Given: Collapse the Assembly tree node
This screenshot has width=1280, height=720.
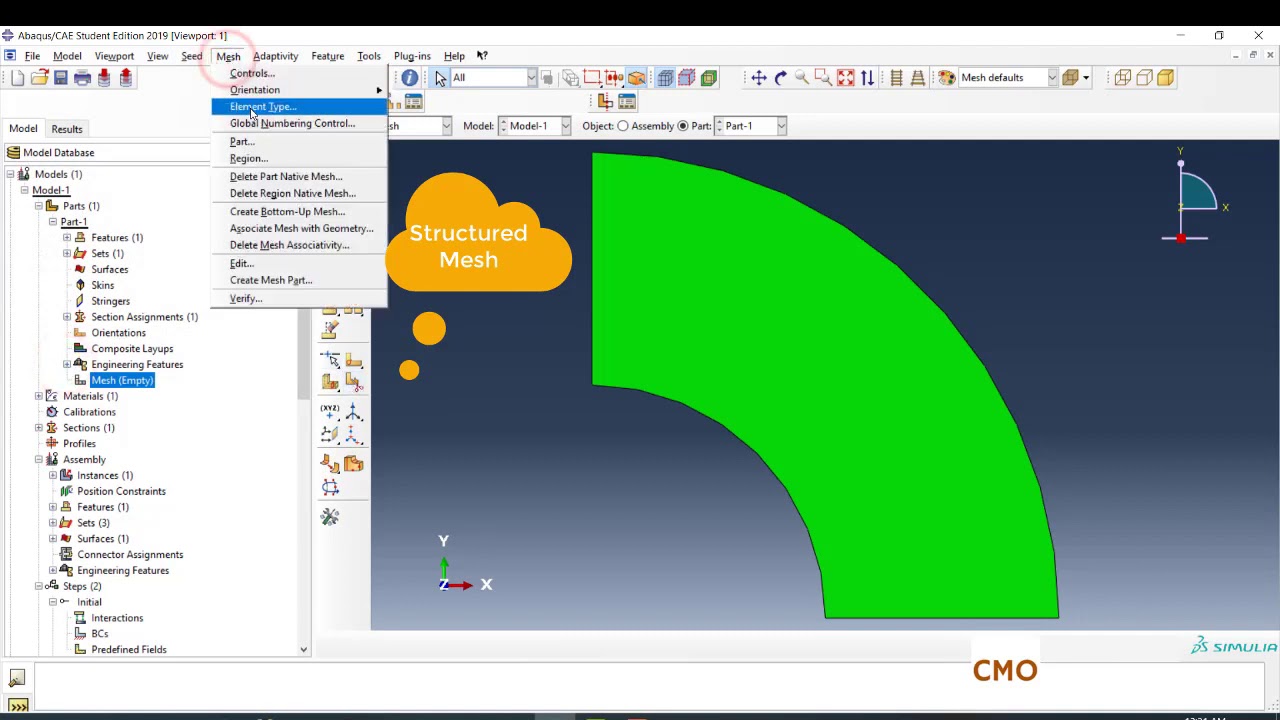Looking at the screenshot, I should (39, 460).
